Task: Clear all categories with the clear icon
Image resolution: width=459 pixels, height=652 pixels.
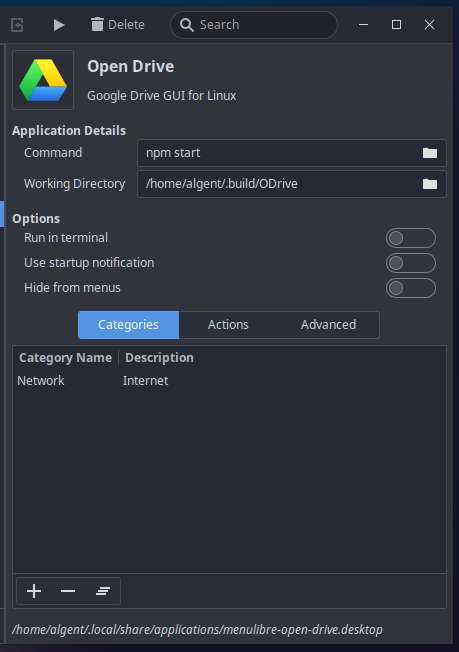Action: 103,591
